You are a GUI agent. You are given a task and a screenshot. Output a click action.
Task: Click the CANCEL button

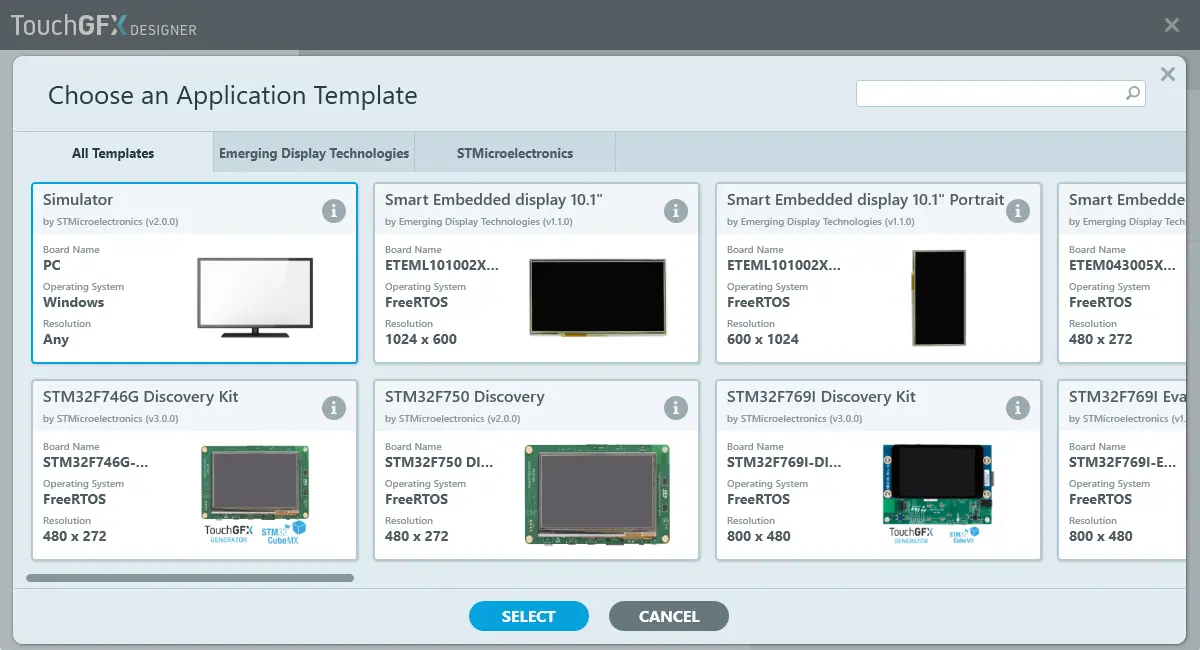[669, 616]
